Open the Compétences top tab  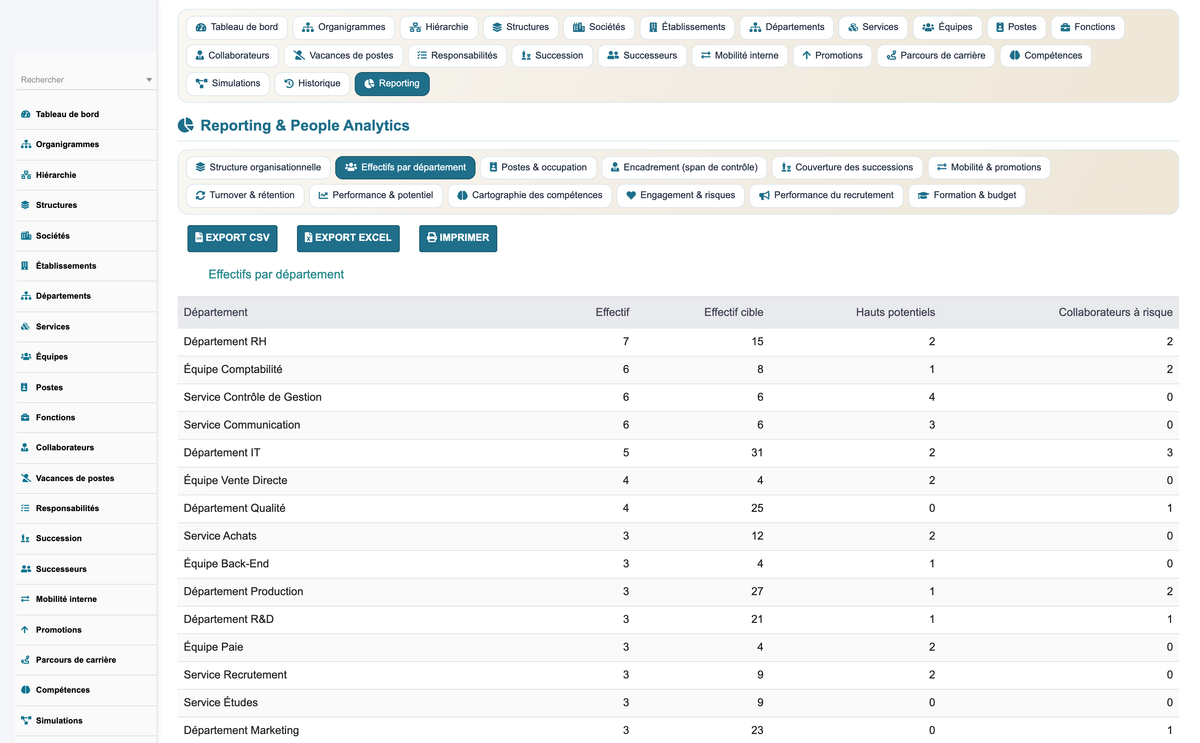pyautogui.click(x=1045, y=56)
